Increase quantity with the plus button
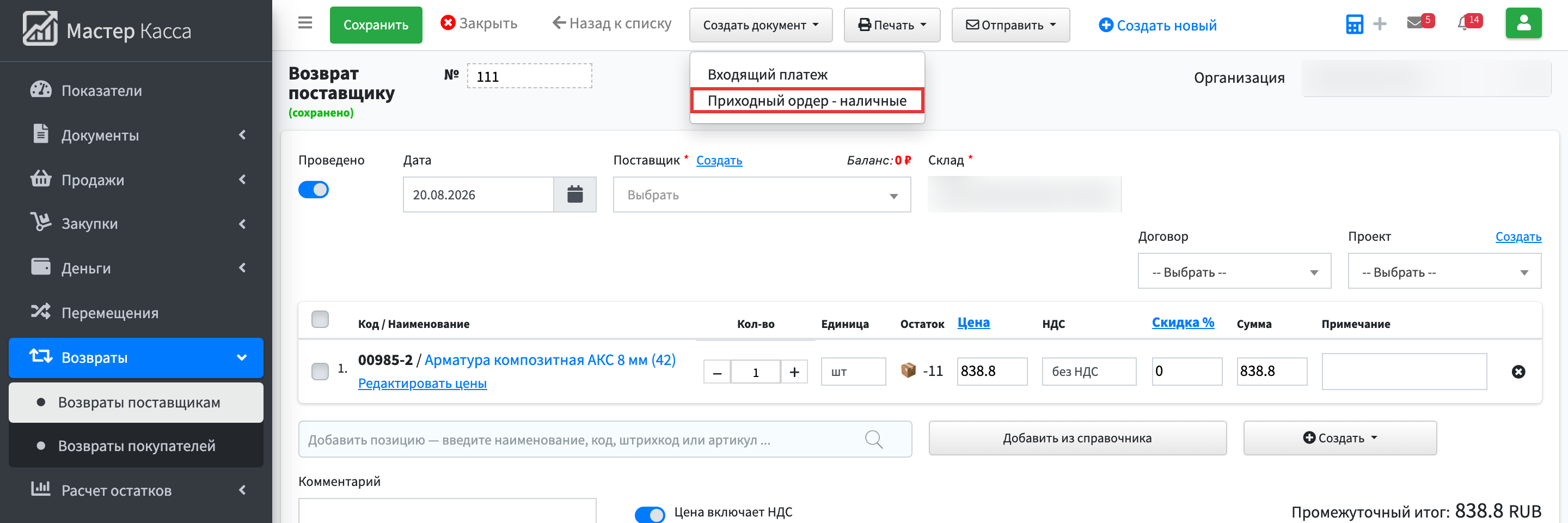Image resolution: width=1568 pixels, height=523 pixels. tap(794, 372)
